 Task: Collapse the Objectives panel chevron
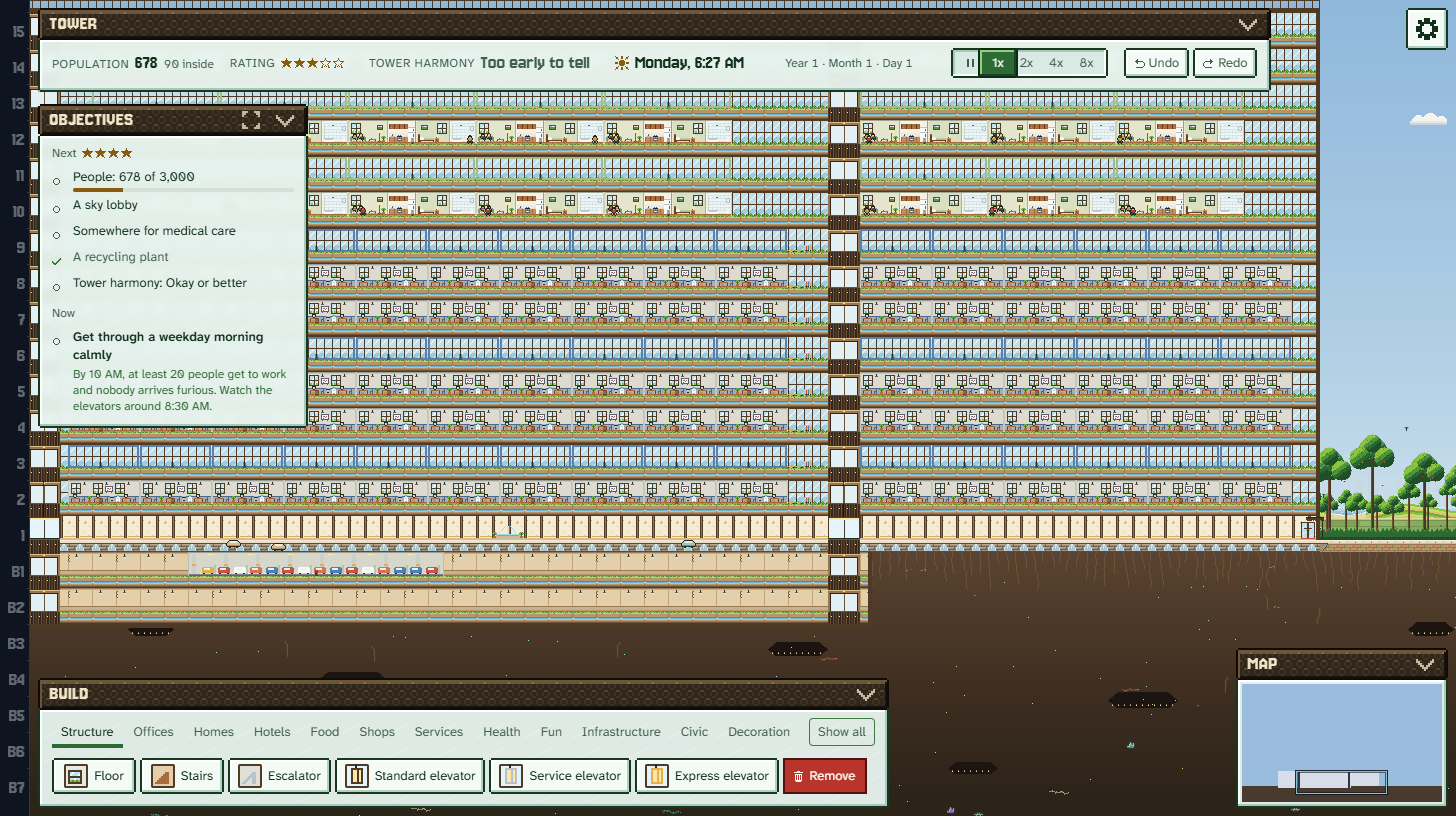[285, 120]
